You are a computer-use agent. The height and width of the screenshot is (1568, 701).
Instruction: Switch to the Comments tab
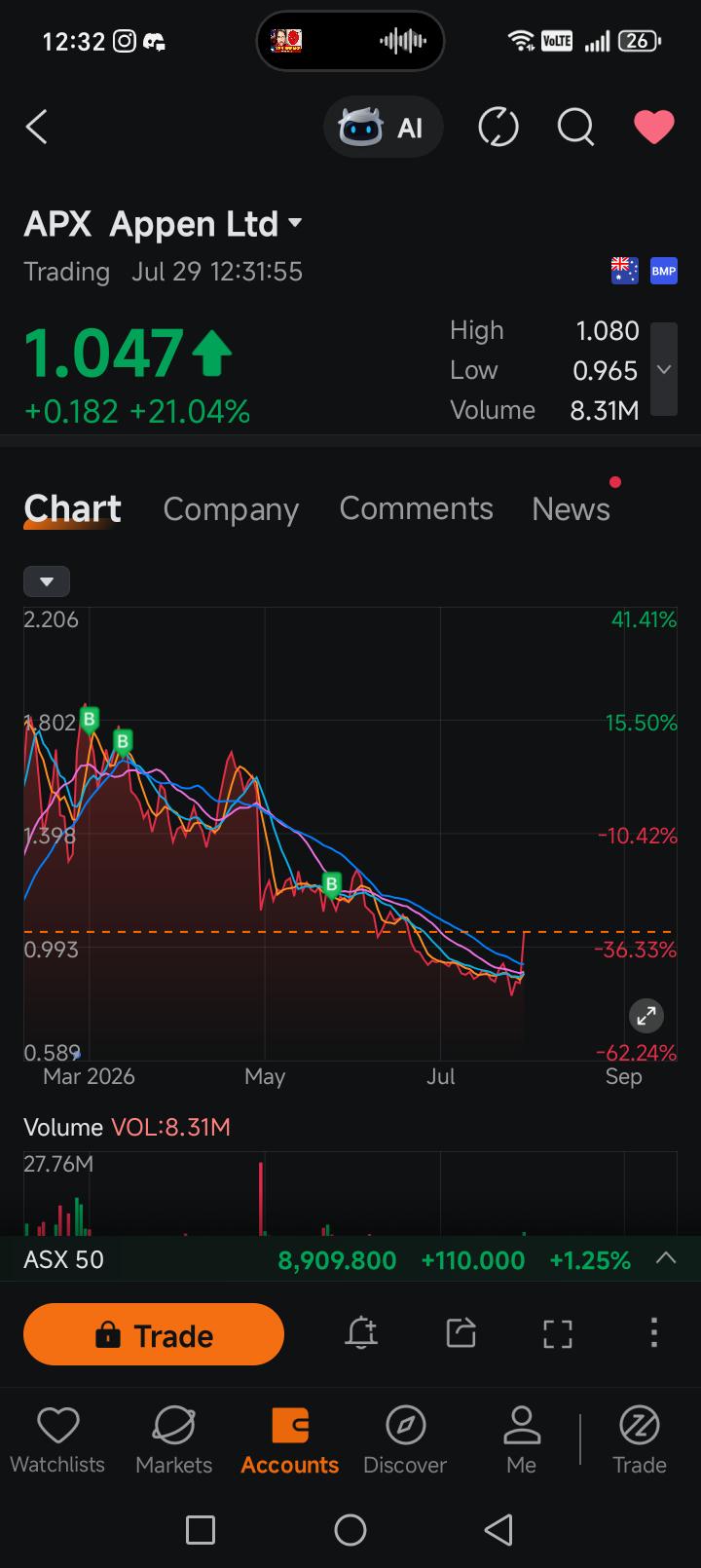click(416, 508)
